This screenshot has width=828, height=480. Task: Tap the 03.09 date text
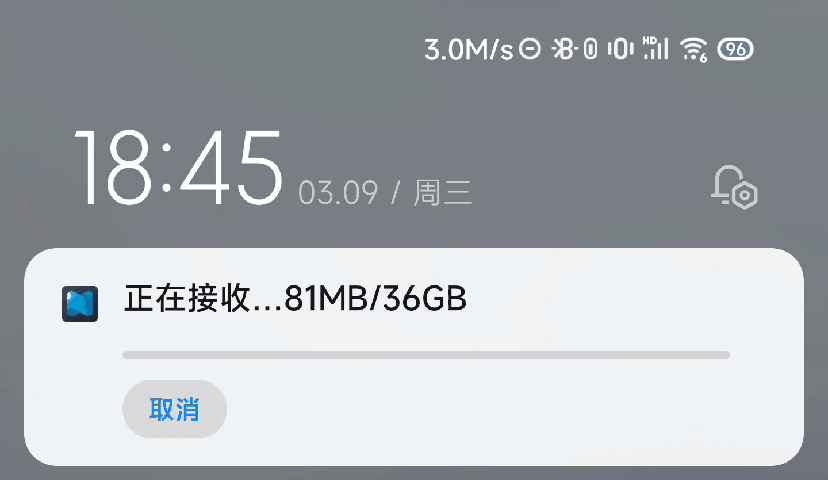(x=338, y=193)
